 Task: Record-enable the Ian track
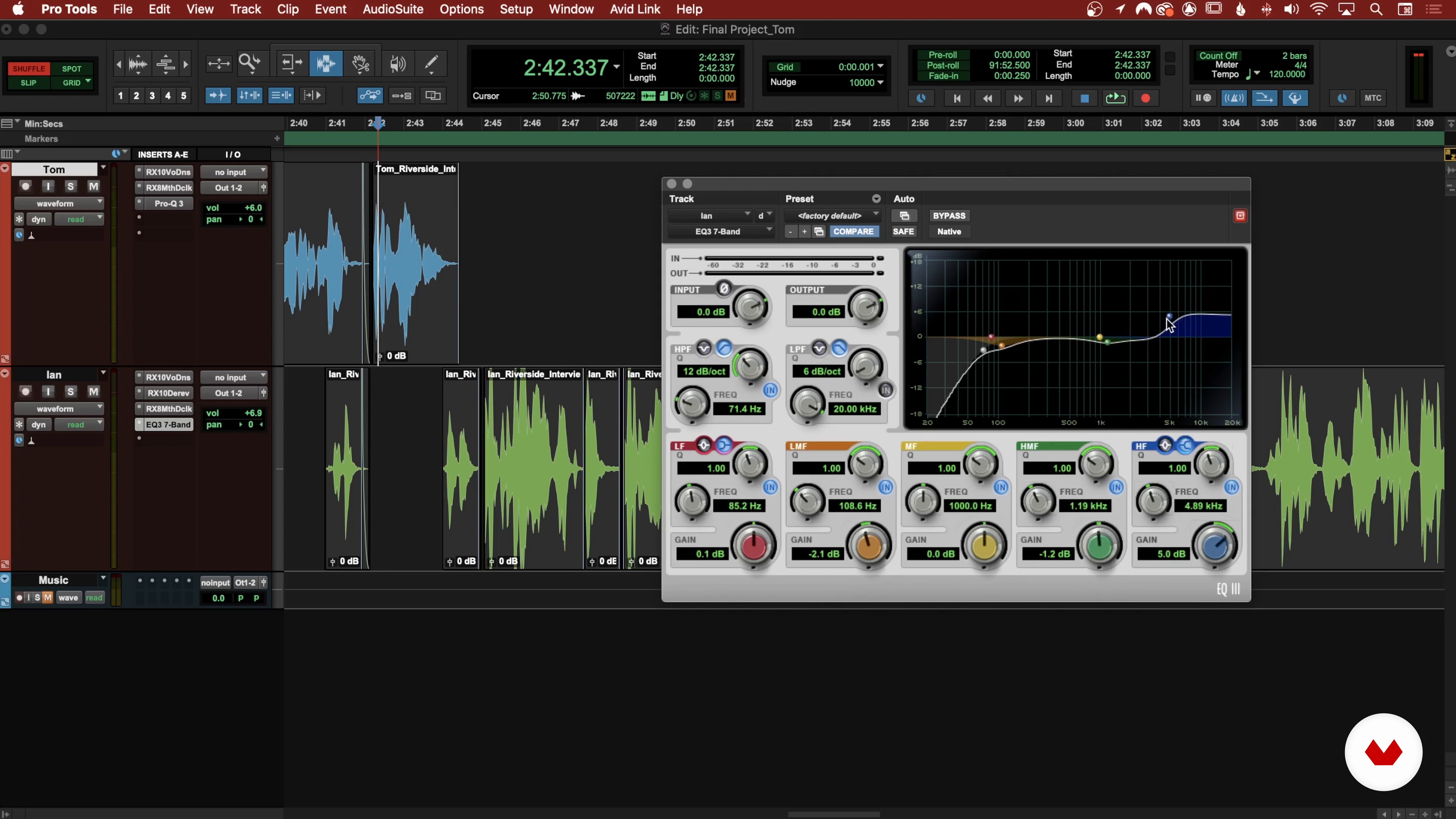point(25,391)
